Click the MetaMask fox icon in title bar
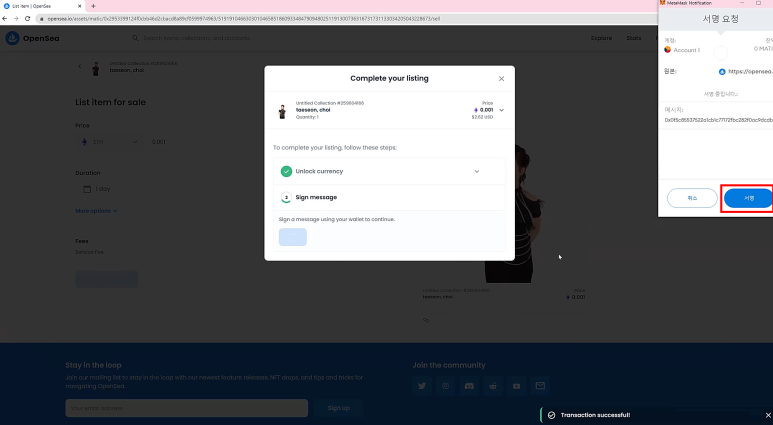Viewport: 773px width, 425px height. point(663,3)
